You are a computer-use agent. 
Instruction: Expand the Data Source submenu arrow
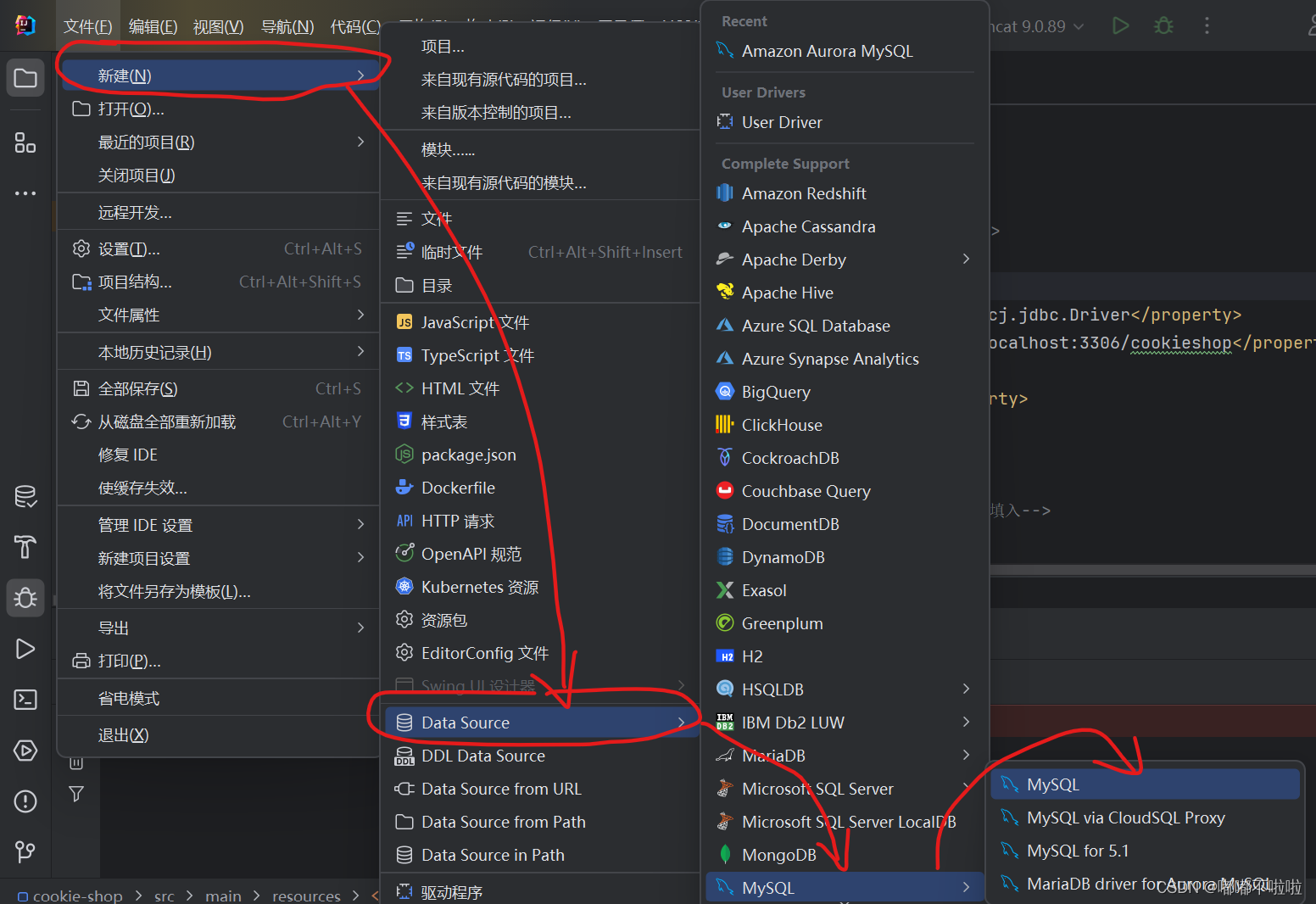click(682, 723)
